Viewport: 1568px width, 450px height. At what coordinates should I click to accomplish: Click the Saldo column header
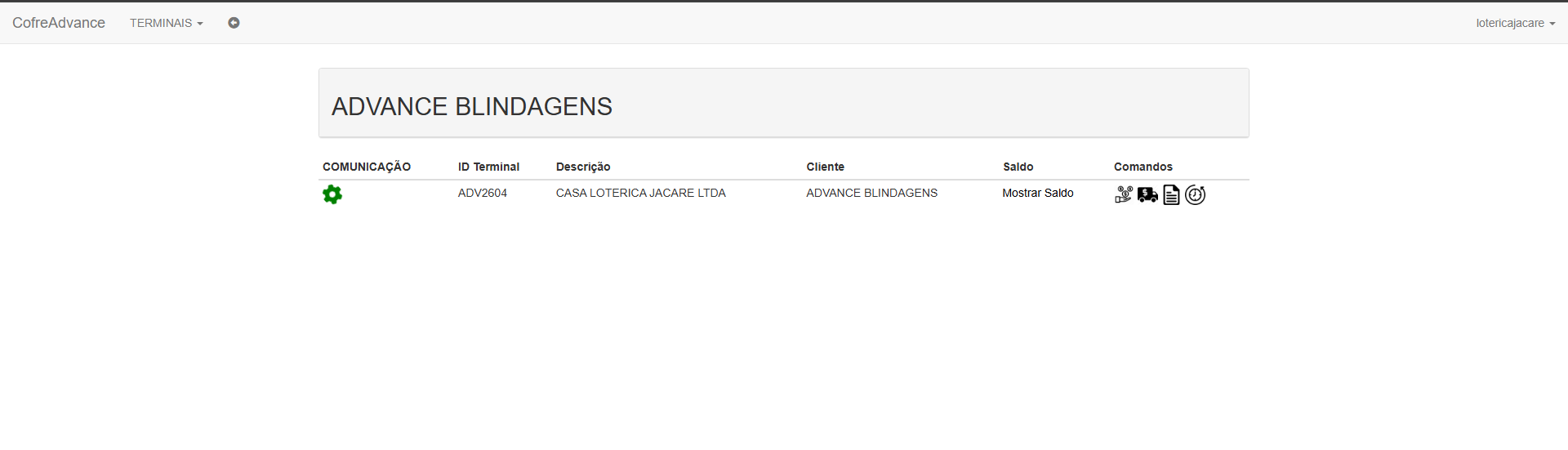click(1018, 167)
